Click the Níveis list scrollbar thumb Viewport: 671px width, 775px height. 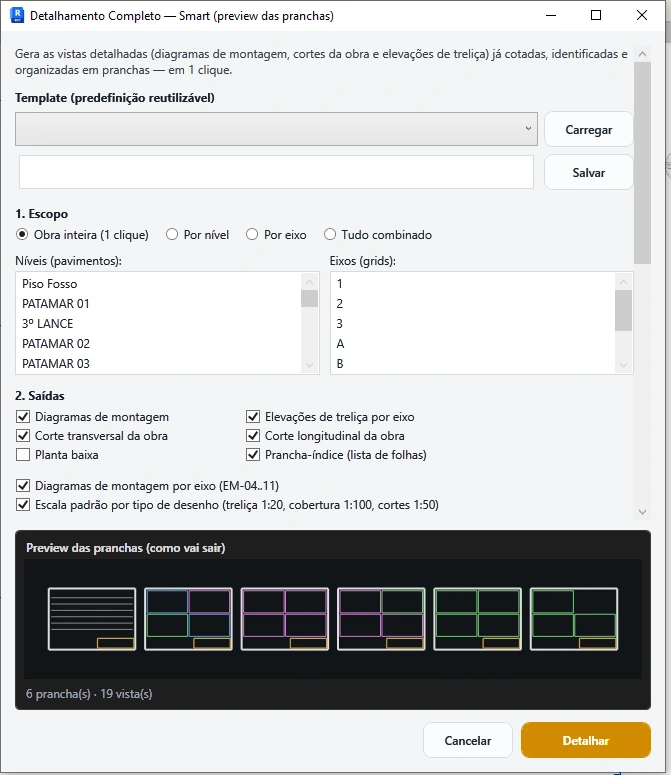[x=309, y=299]
